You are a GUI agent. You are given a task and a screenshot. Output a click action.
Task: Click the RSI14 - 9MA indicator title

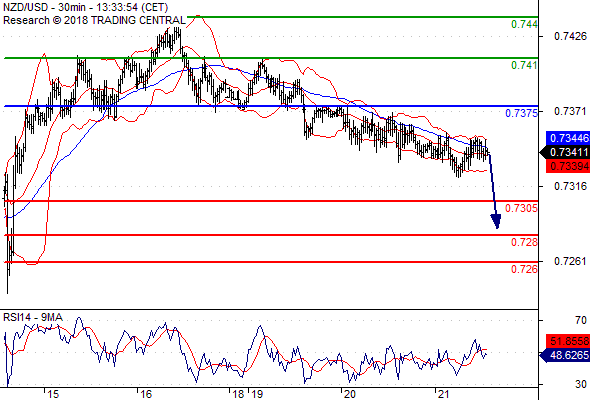pos(33,318)
